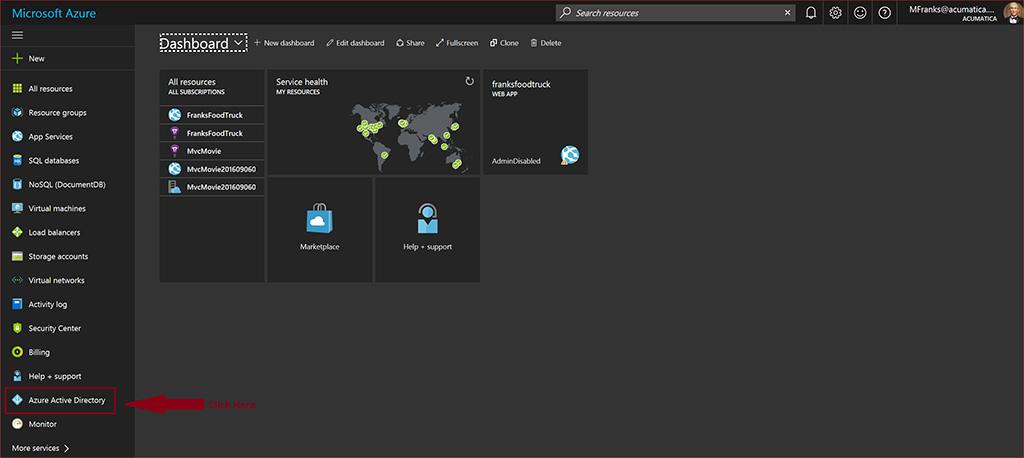Click Share in dashboard toolbar
1024x458 pixels.
(410, 43)
